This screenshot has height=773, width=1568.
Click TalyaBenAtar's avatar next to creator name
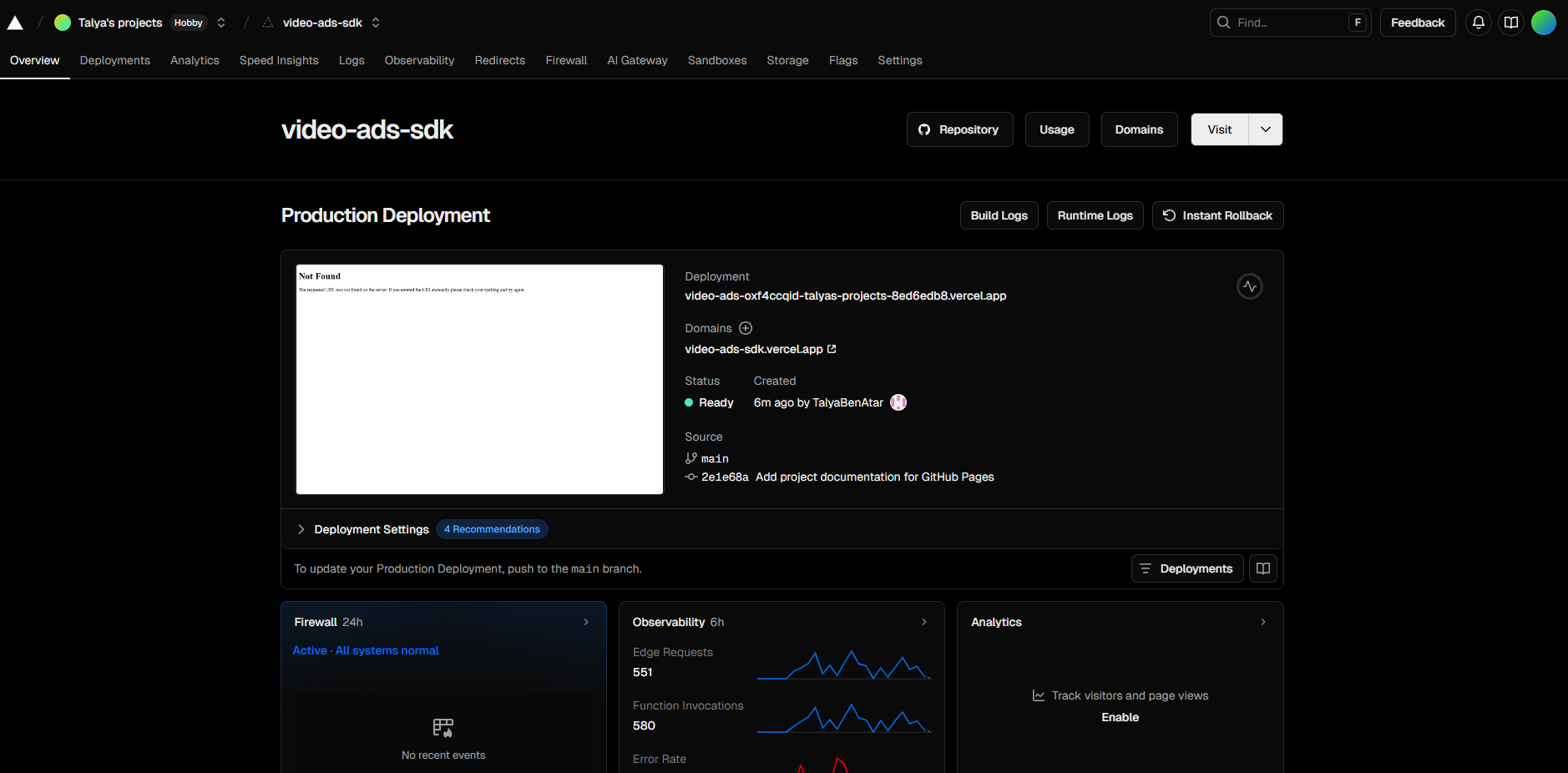pyautogui.click(x=898, y=402)
